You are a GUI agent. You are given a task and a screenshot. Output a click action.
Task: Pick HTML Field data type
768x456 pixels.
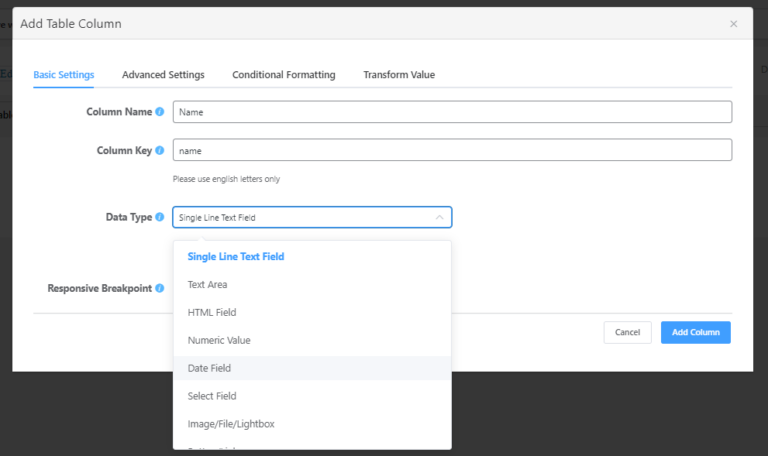tap(212, 313)
